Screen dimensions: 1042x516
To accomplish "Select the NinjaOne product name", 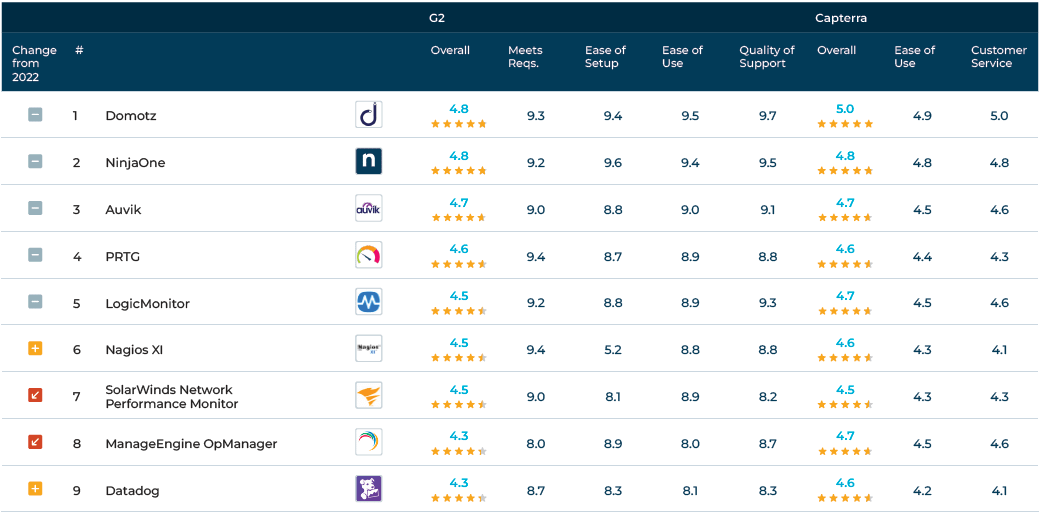I will (x=136, y=163).
